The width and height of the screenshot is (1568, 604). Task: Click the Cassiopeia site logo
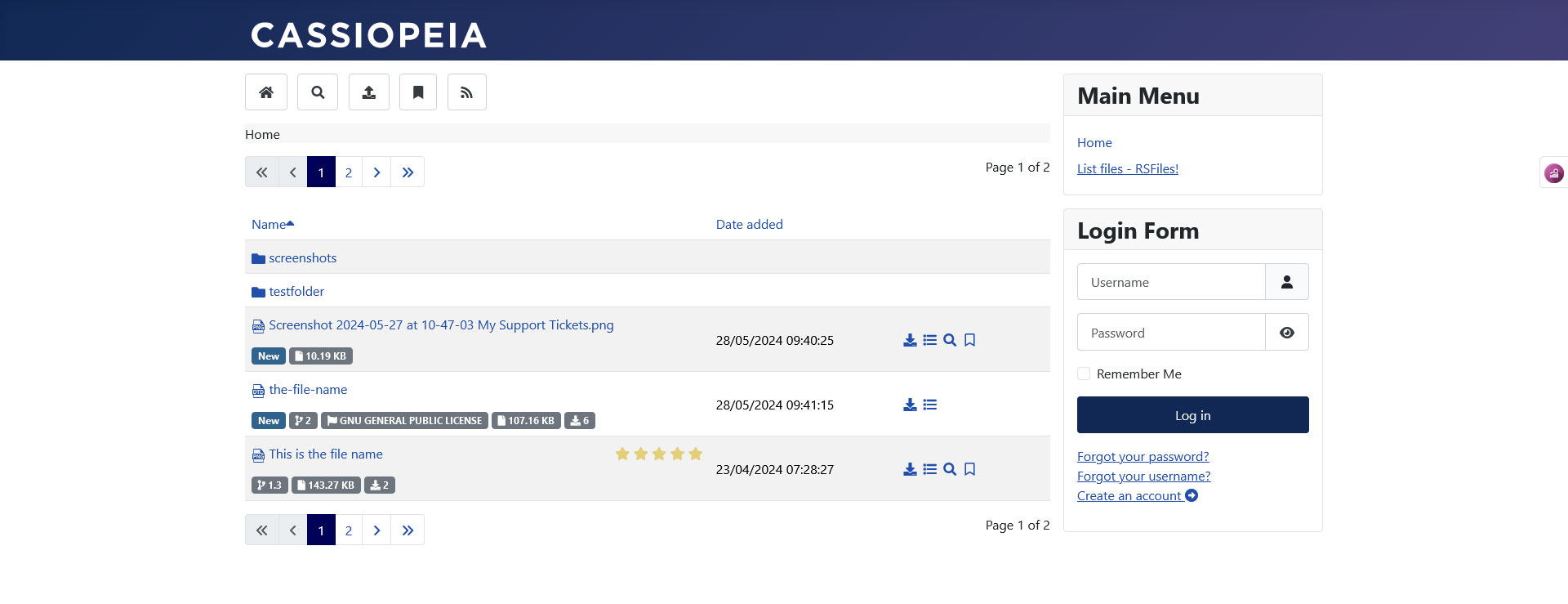pyautogui.click(x=368, y=35)
